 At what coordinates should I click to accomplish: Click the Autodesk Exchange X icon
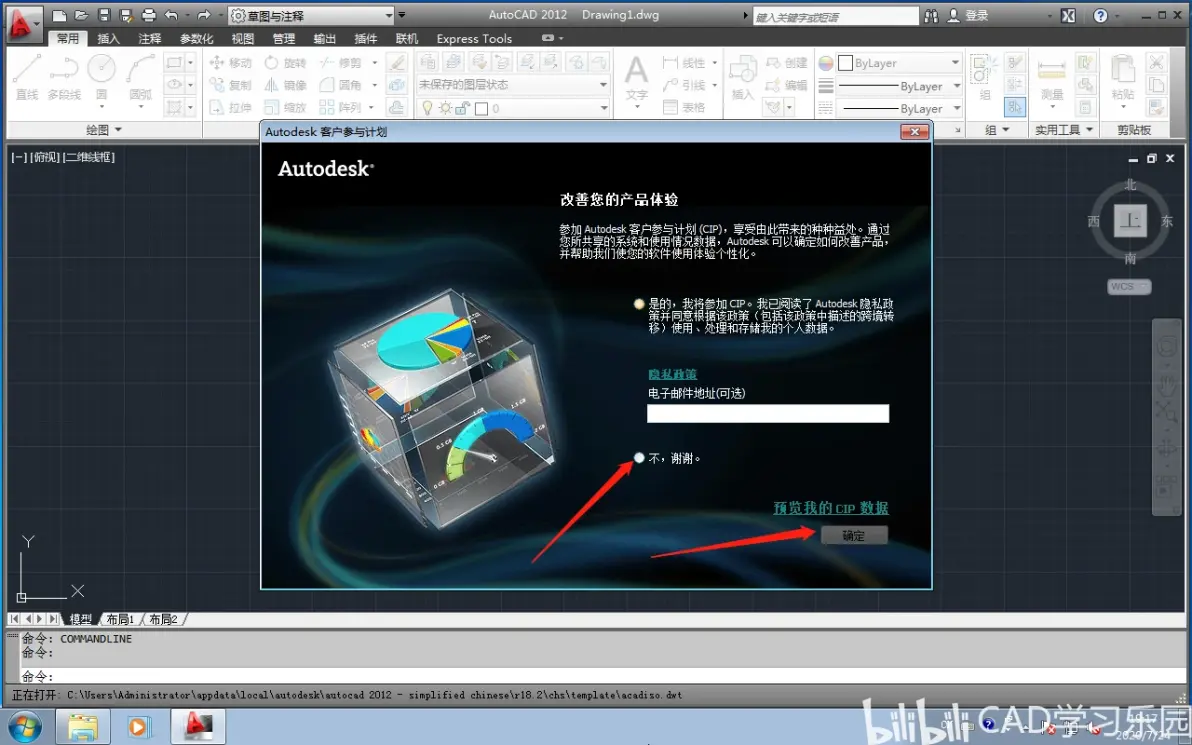1068,16
